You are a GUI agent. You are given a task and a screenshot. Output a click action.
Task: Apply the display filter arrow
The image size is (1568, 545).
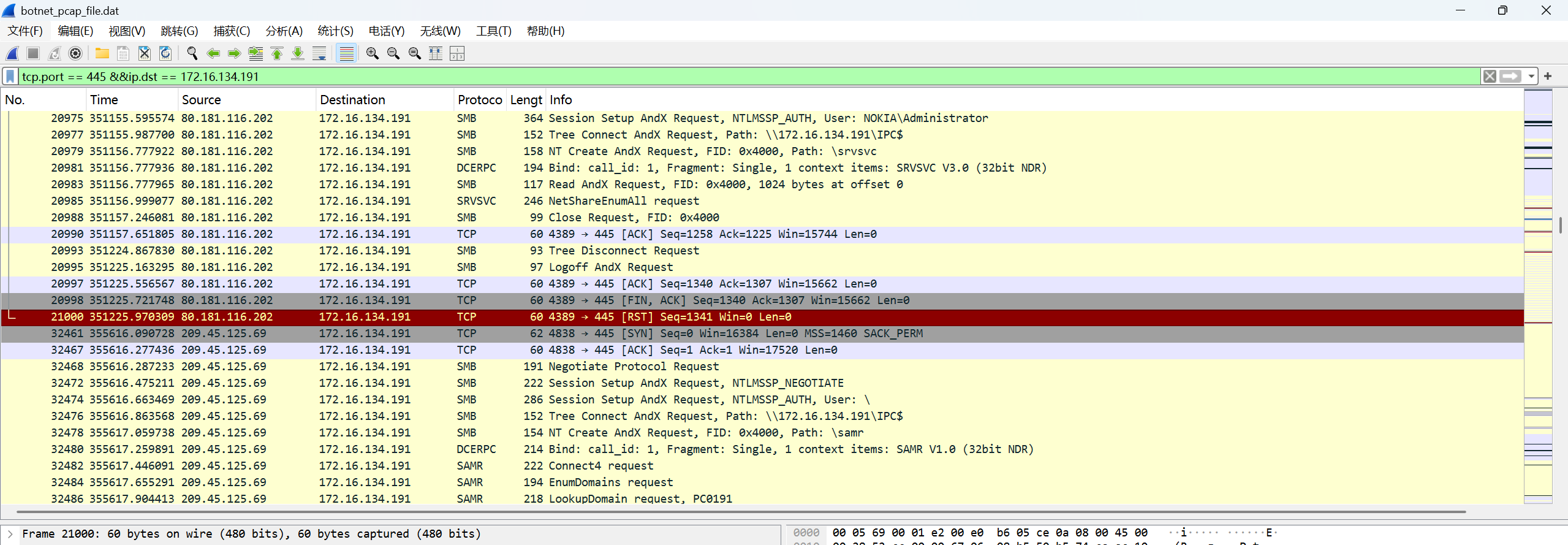point(1510,77)
